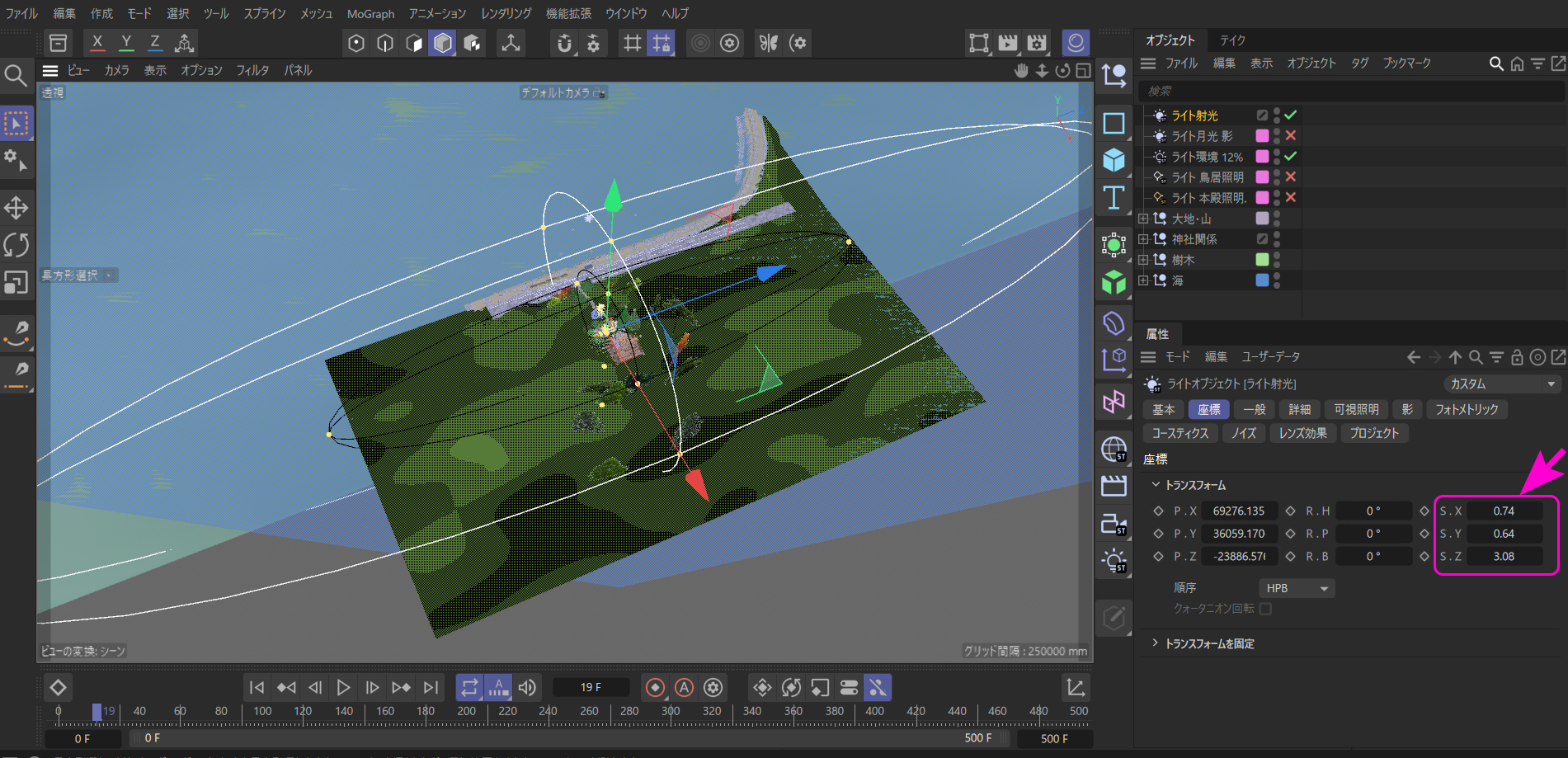Click the Text spline tool icon
The image size is (1568, 758).
pos(1114,198)
